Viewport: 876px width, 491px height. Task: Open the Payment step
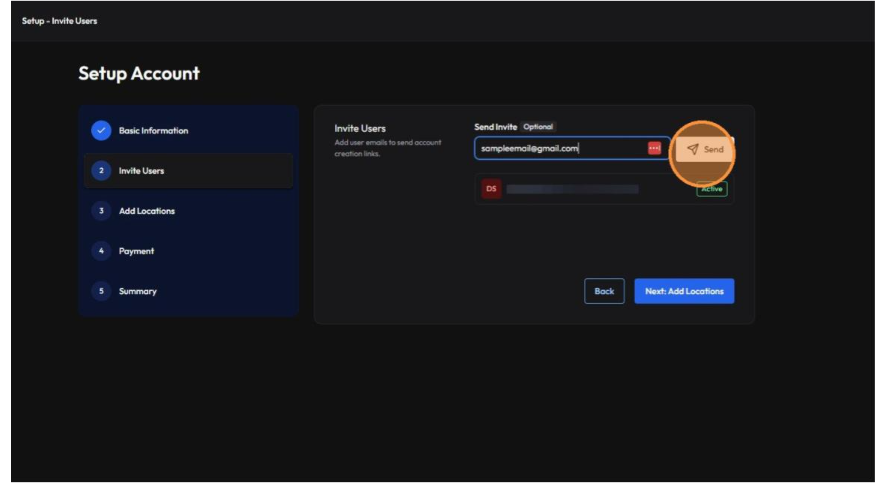tap(188, 251)
